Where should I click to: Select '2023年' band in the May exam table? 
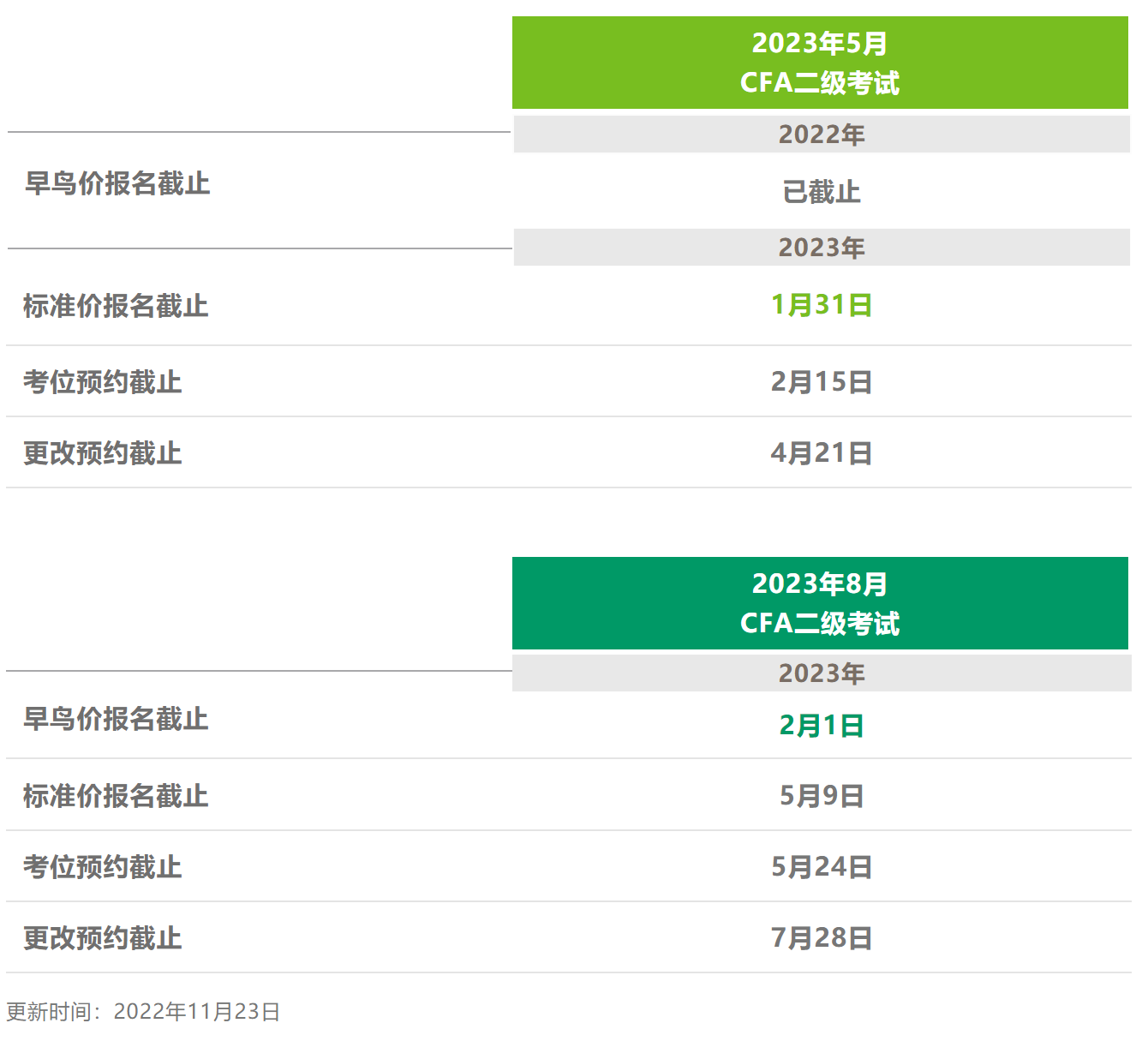[822, 248]
